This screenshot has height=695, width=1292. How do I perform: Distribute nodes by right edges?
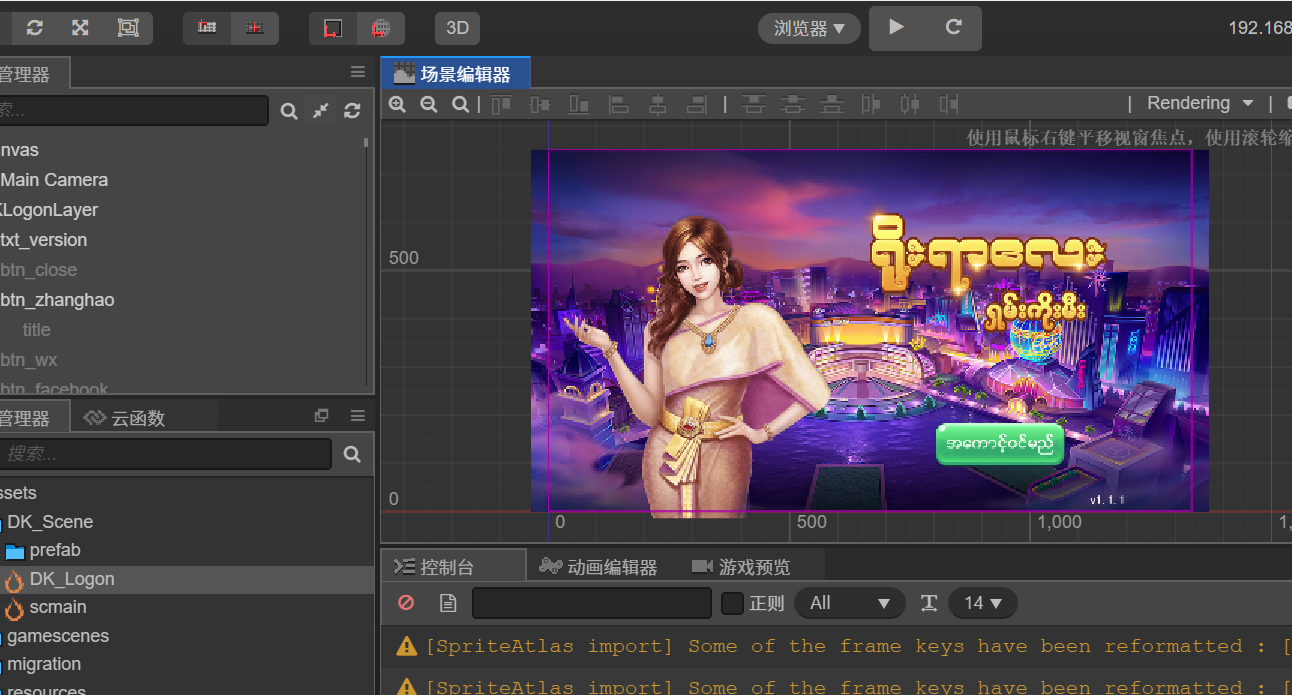click(x=949, y=104)
